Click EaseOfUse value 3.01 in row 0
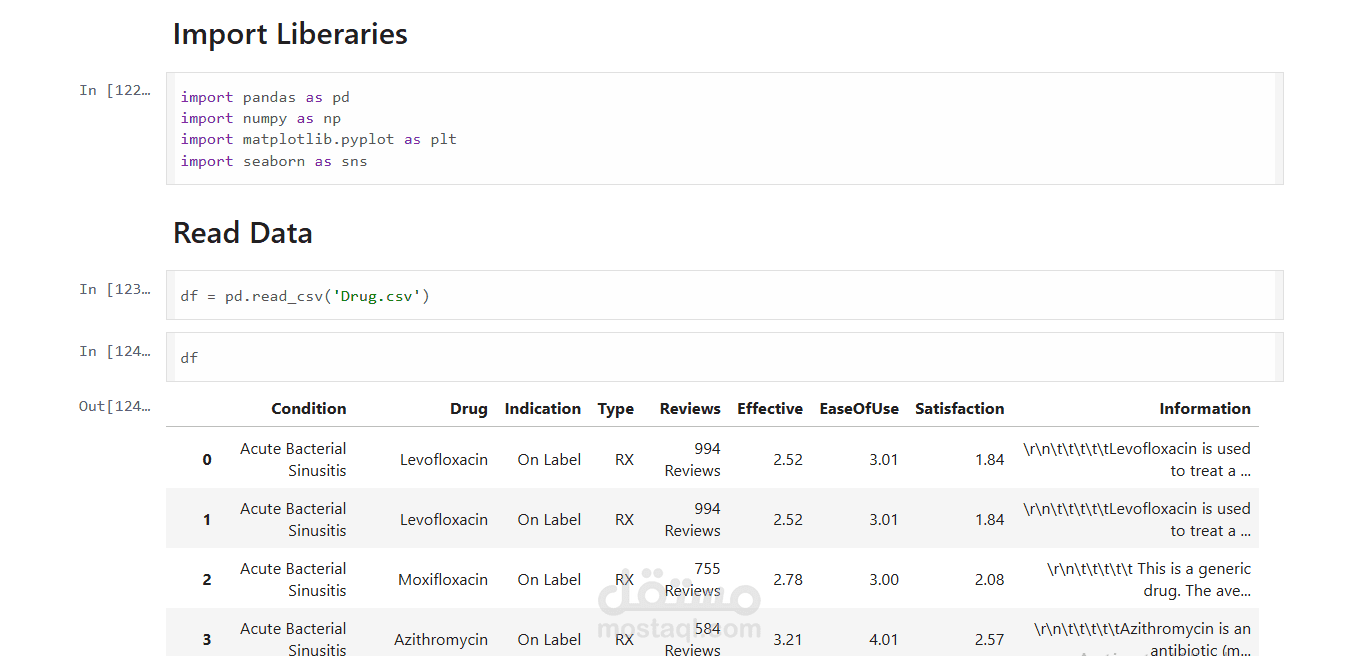This screenshot has width=1360, height=656. 884,460
